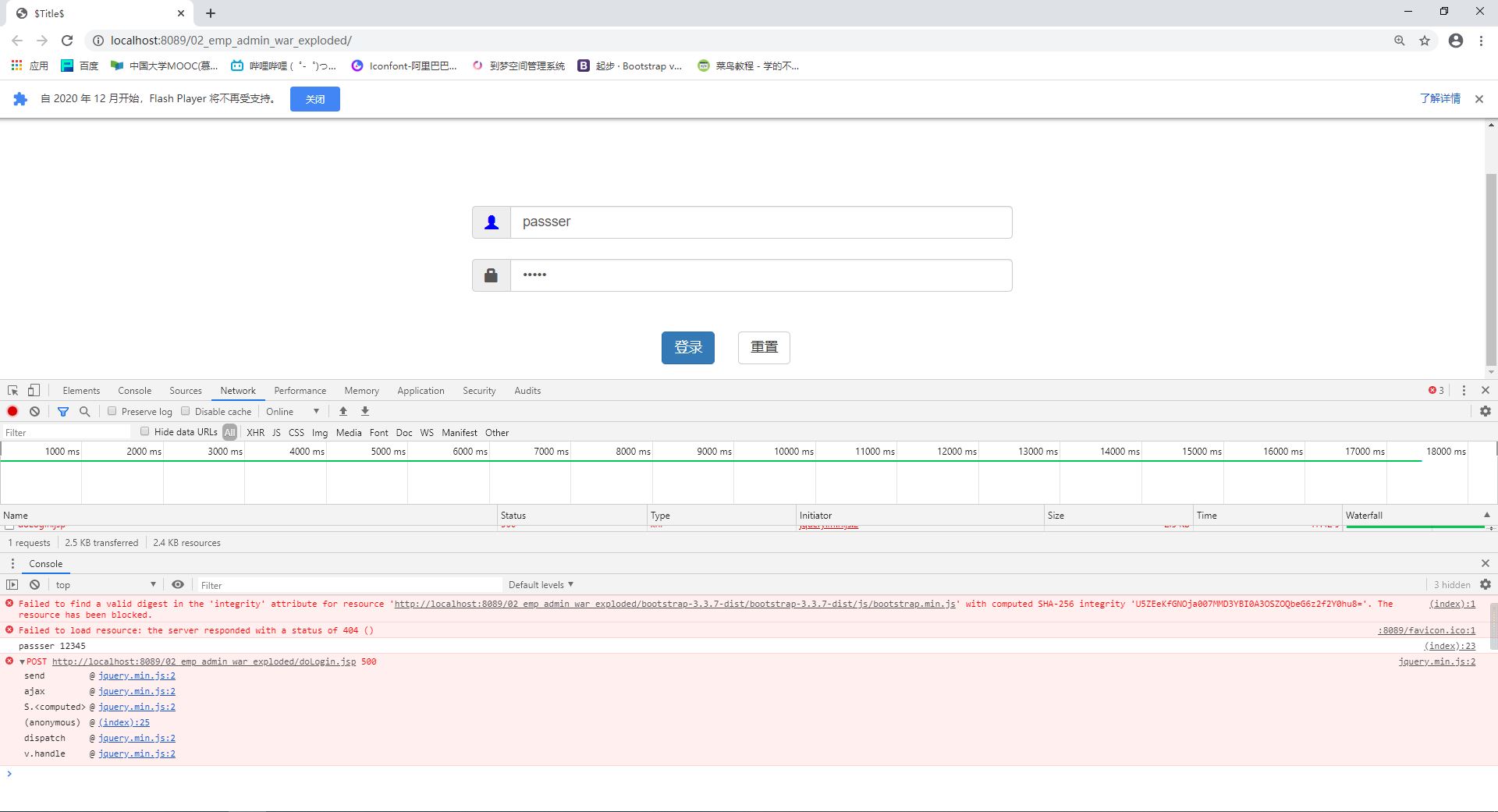Open the Security panel
The image size is (1498, 812).
coord(478,390)
